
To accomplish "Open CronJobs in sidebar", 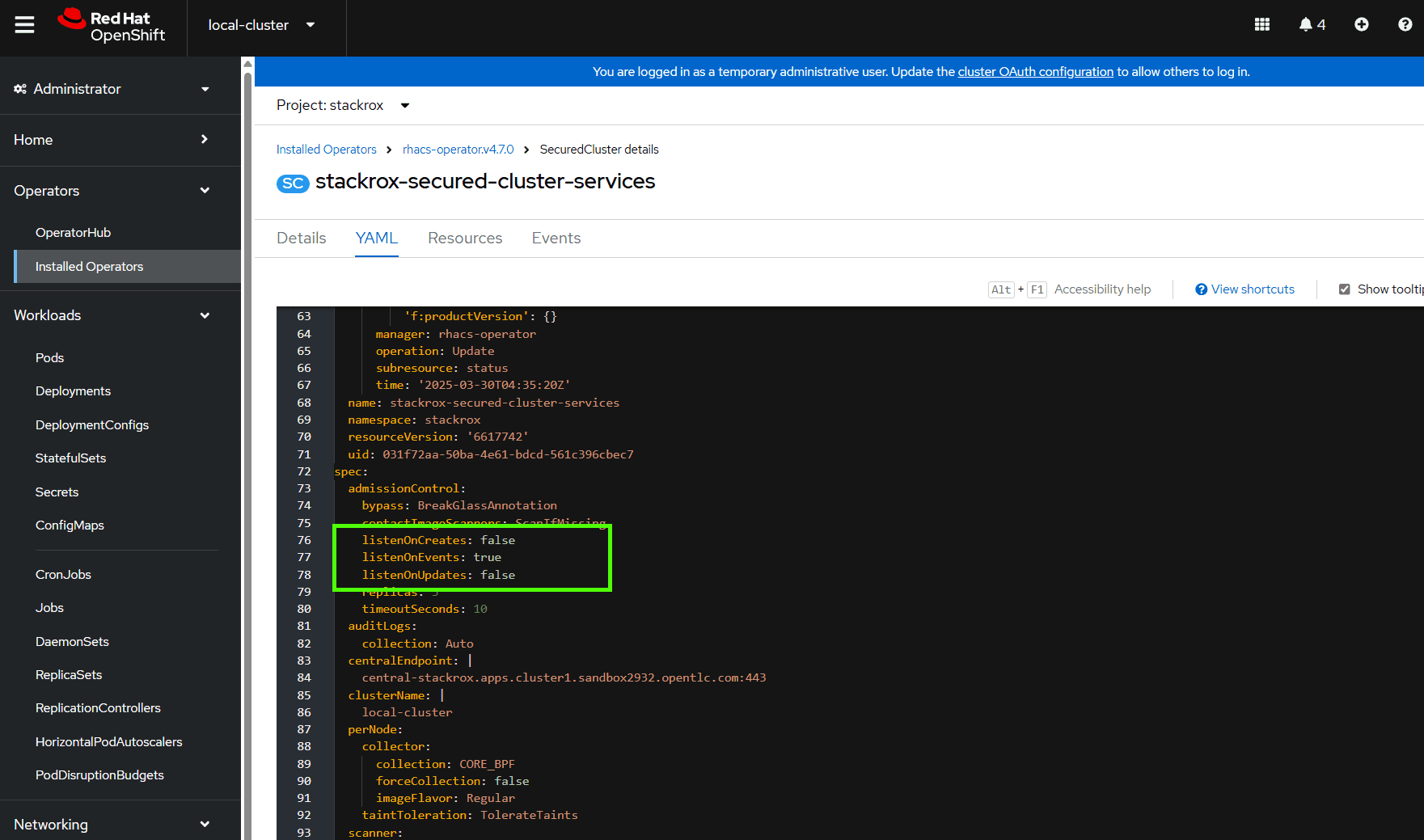I will tap(63, 575).
